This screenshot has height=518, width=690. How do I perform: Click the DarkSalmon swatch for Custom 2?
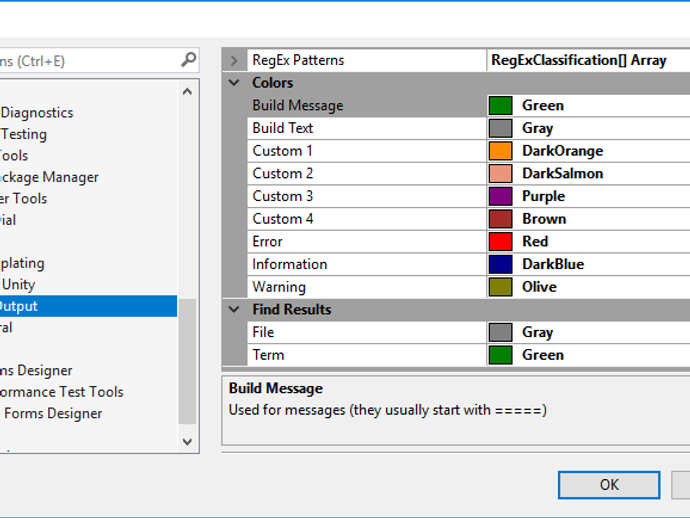pyautogui.click(x=500, y=174)
